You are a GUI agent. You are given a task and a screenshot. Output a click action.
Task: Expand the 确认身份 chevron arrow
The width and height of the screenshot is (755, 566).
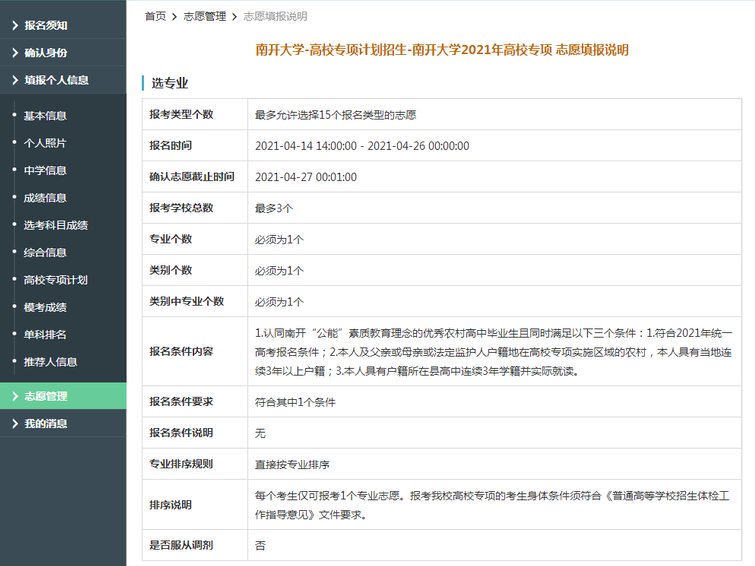tap(15, 53)
